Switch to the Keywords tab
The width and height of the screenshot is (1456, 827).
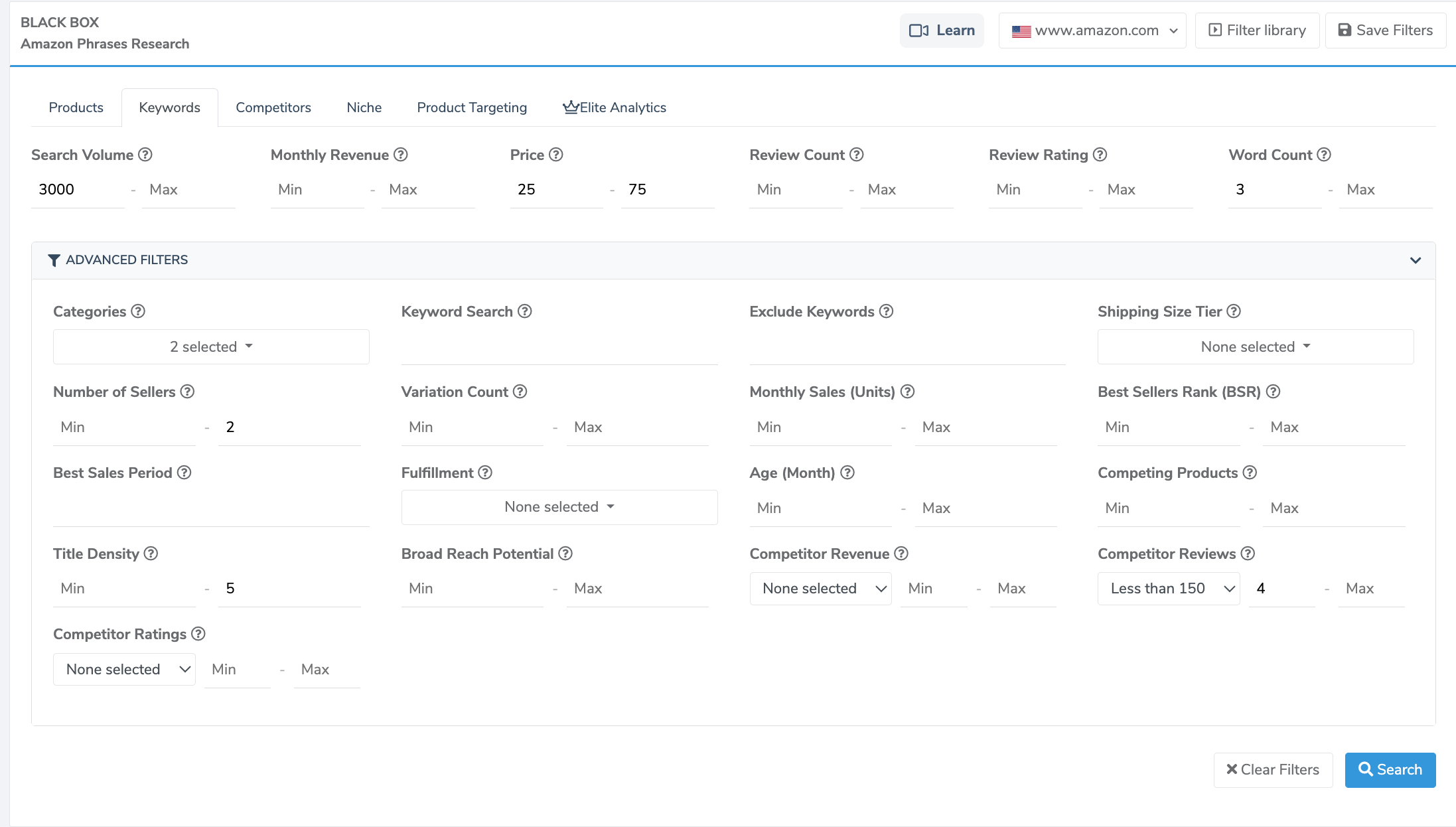point(169,107)
